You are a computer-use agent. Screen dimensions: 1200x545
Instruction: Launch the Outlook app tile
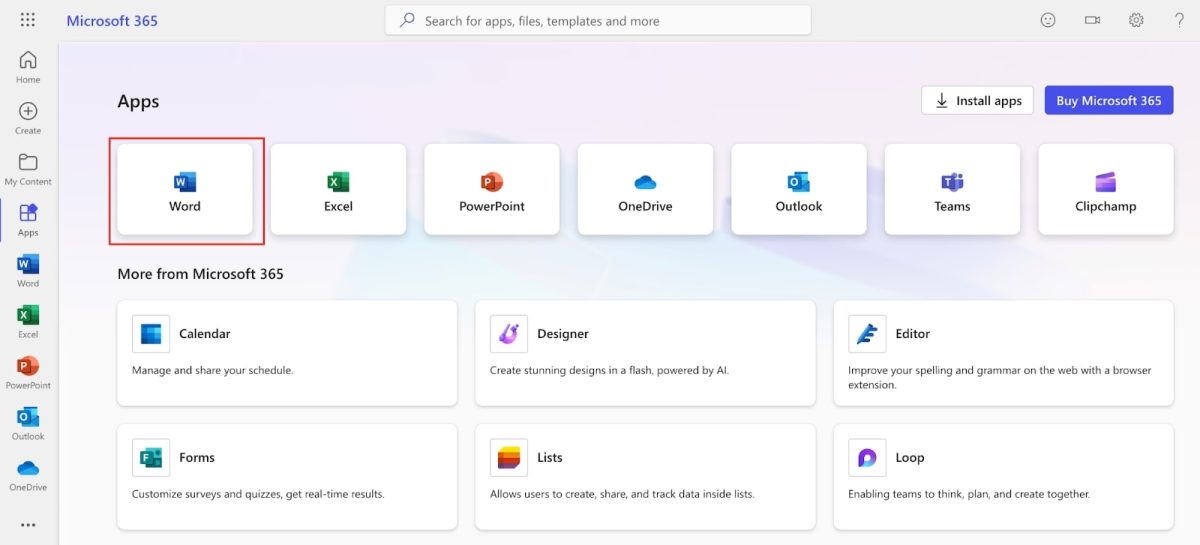click(799, 190)
